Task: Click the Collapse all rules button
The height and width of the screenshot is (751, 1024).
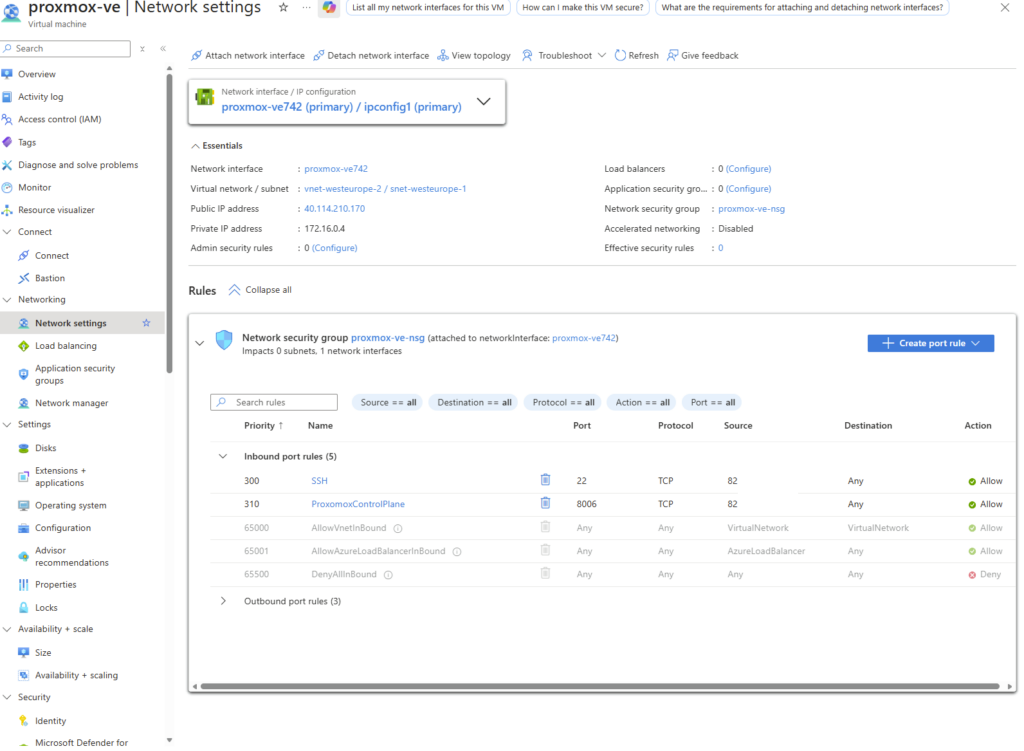Action: coord(260,290)
